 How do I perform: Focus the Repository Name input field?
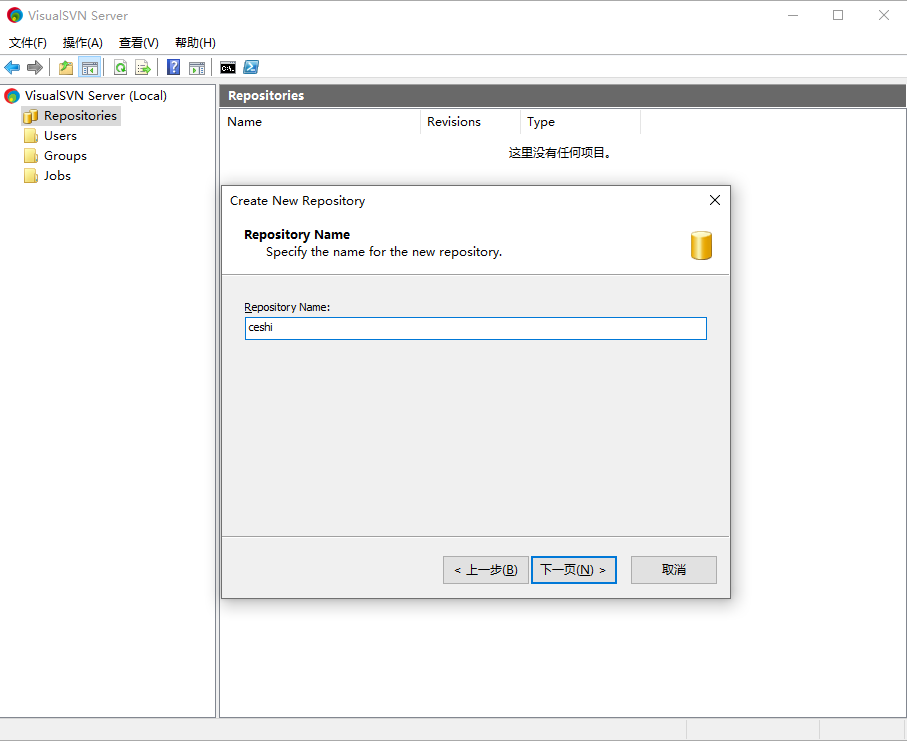click(x=475, y=329)
